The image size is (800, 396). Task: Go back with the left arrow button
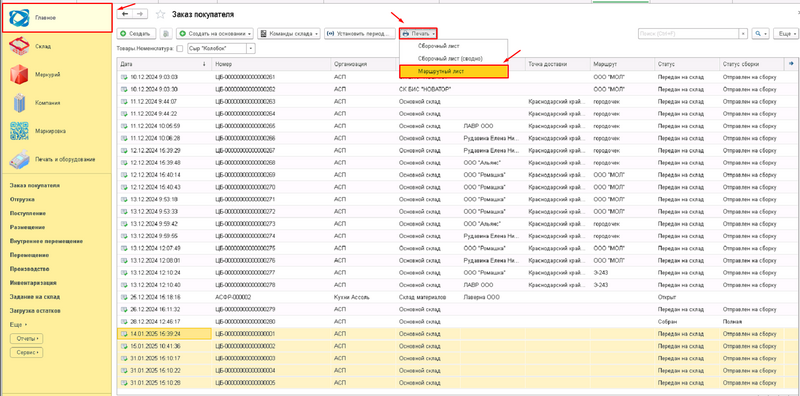pyautogui.click(x=125, y=14)
